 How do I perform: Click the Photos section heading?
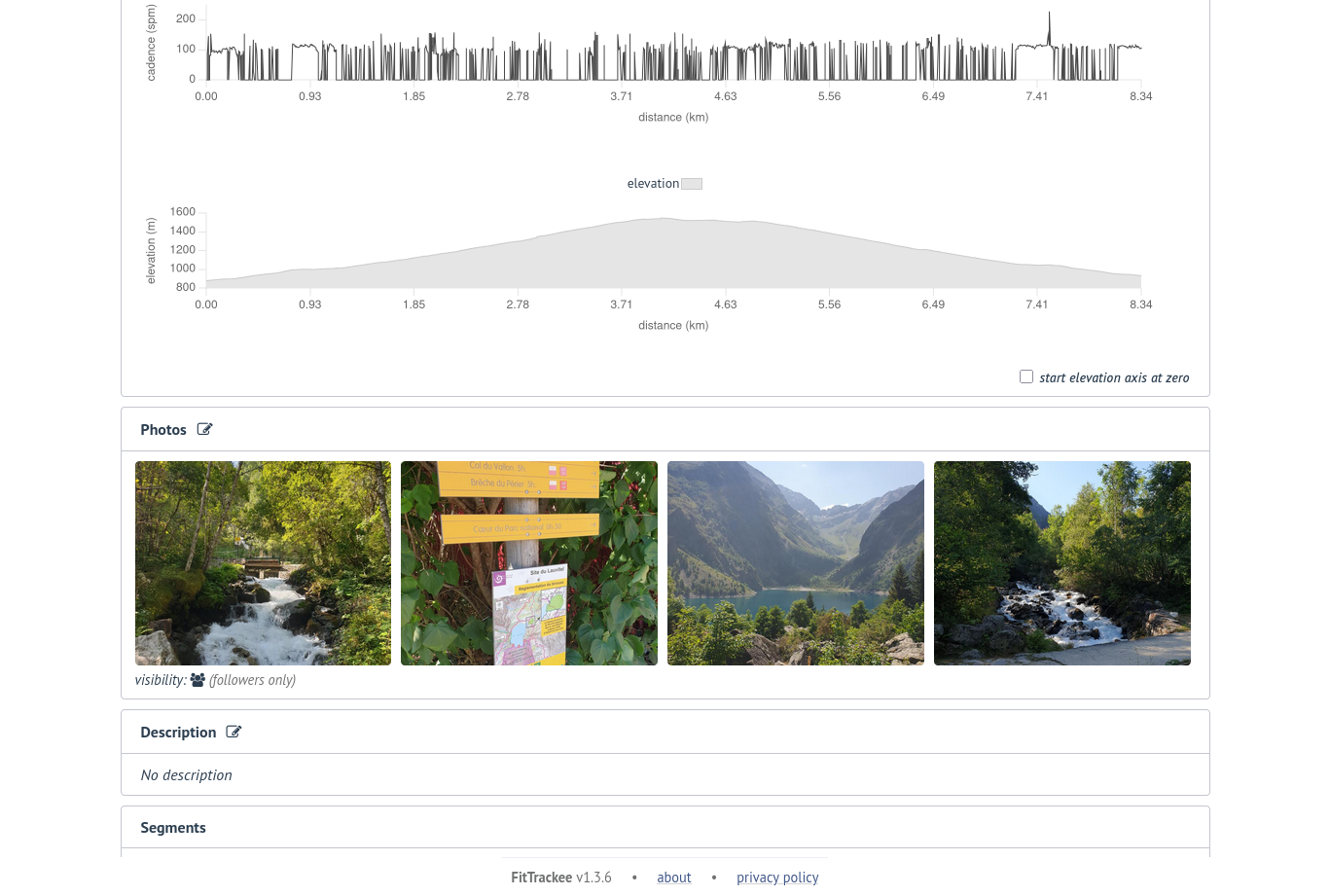tap(163, 430)
